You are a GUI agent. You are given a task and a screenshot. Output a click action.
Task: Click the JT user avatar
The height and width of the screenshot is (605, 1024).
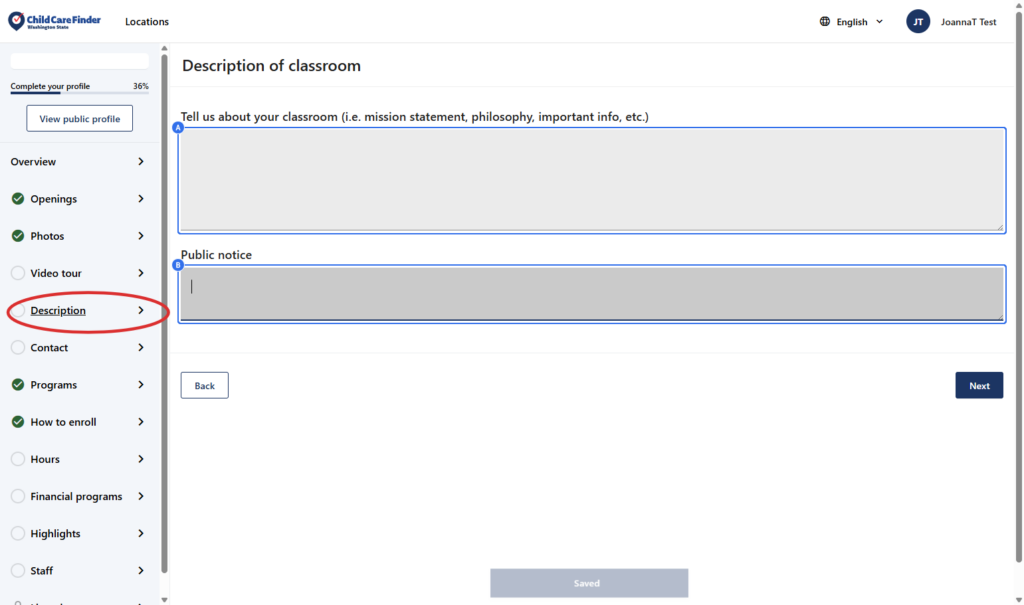pyautogui.click(x=918, y=22)
